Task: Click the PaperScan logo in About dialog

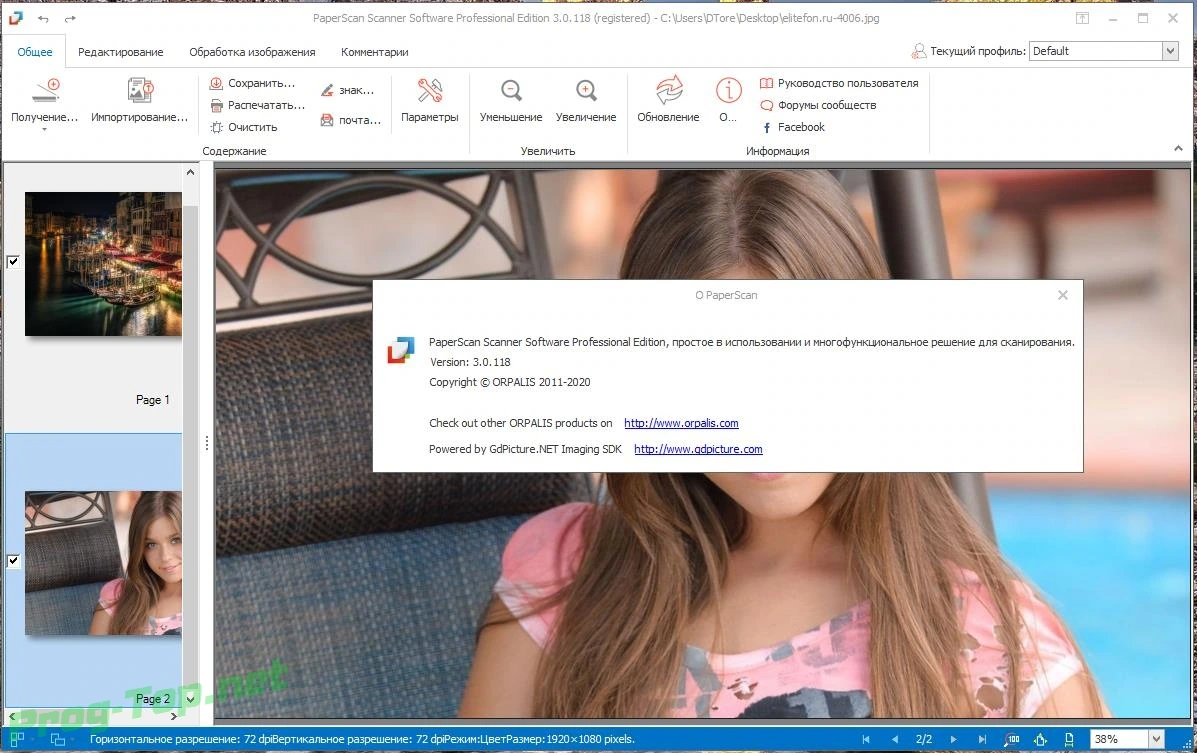Action: (401, 350)
